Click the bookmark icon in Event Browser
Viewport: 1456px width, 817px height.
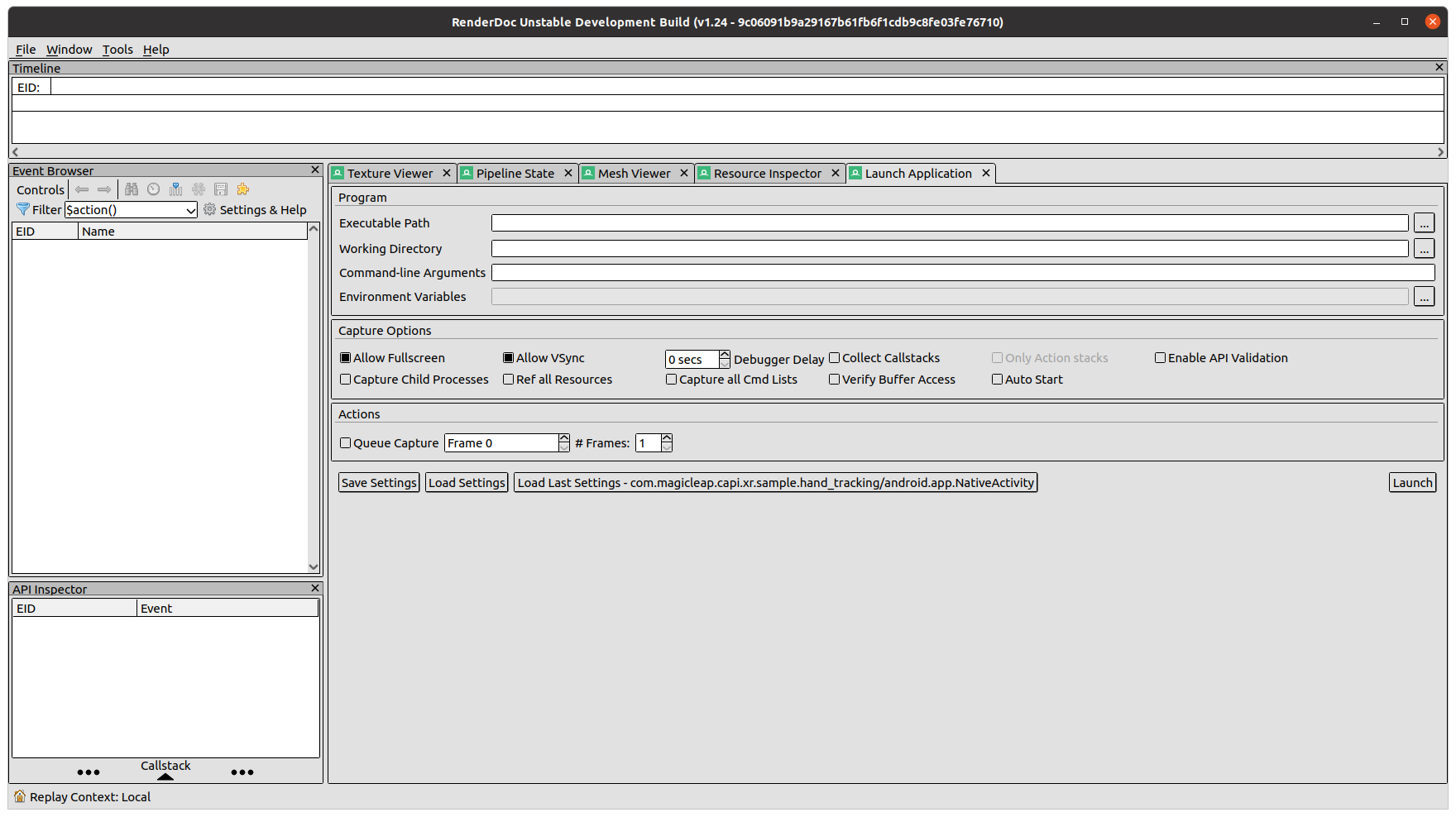point(176,189)
